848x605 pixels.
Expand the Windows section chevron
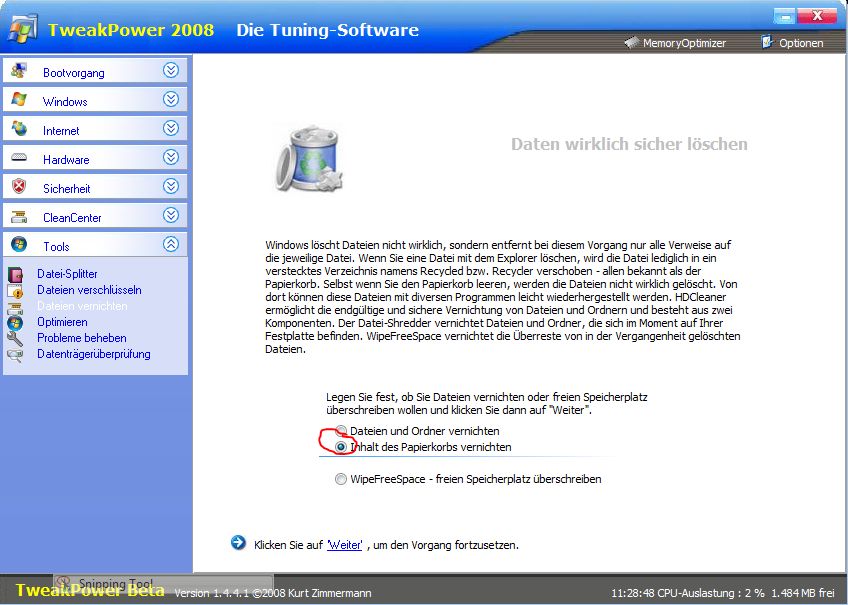pyautogui.click(x=171, y=99)
